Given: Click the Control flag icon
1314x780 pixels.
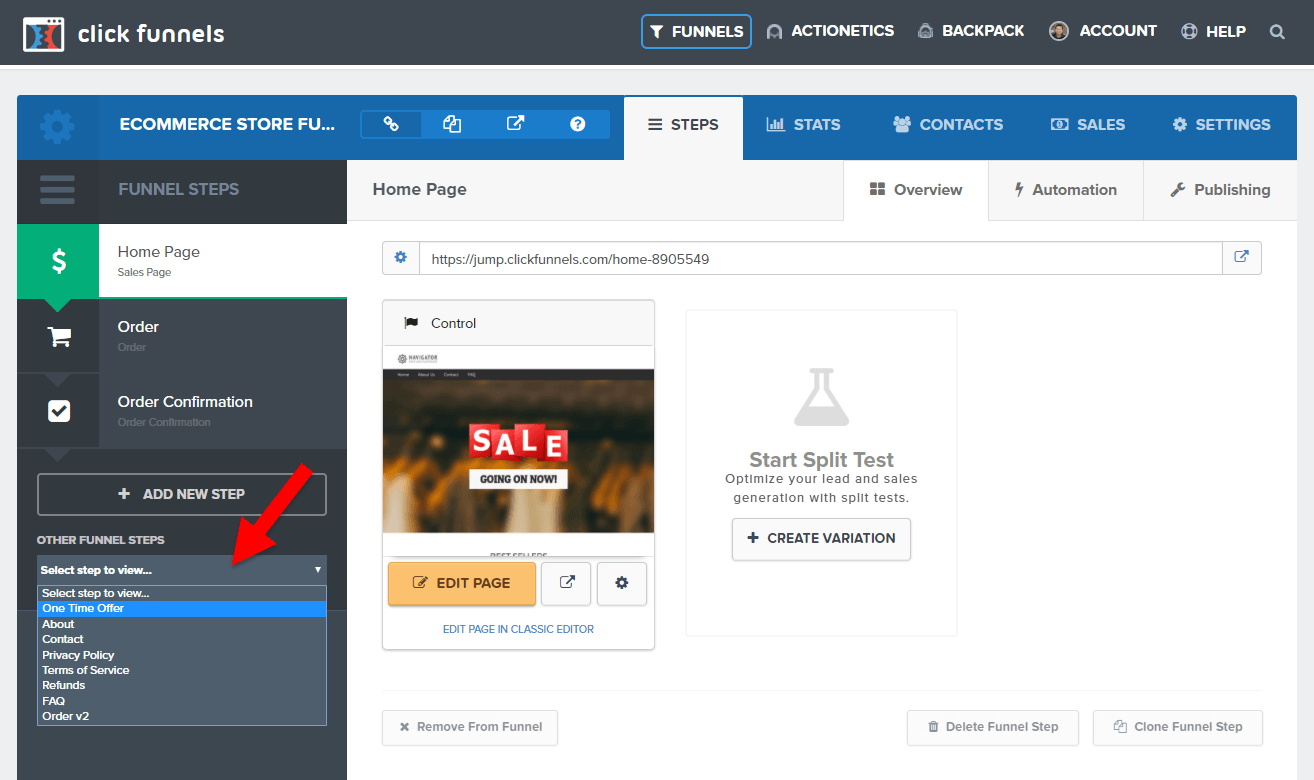Looking at the screenshot, I should click(411, 323).
